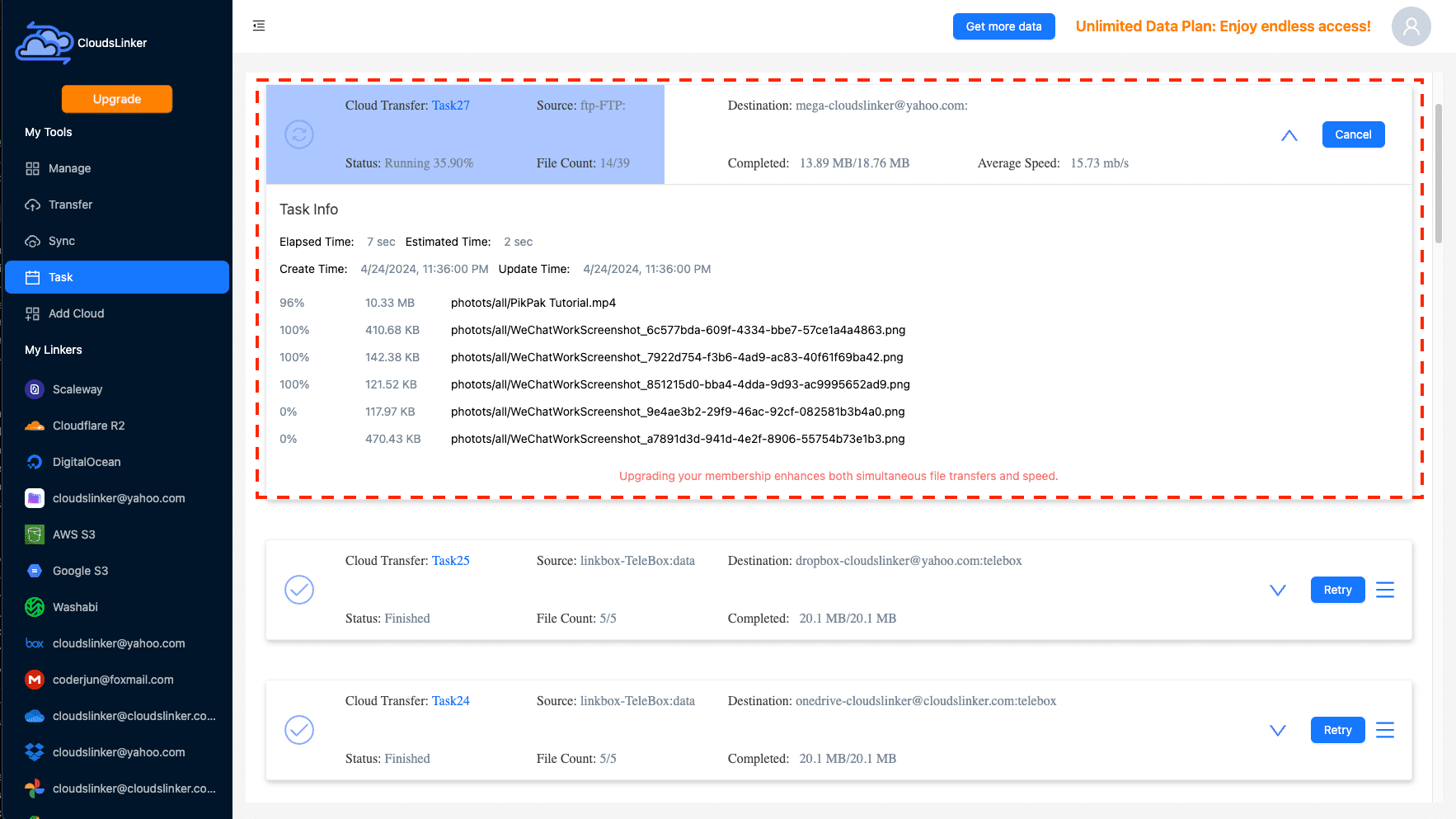Image resolution: width=1456 pixels, height=819 pixels.
Task: Click the Average Speed 15.73 mb/s value
Action: pos(1100,163)
